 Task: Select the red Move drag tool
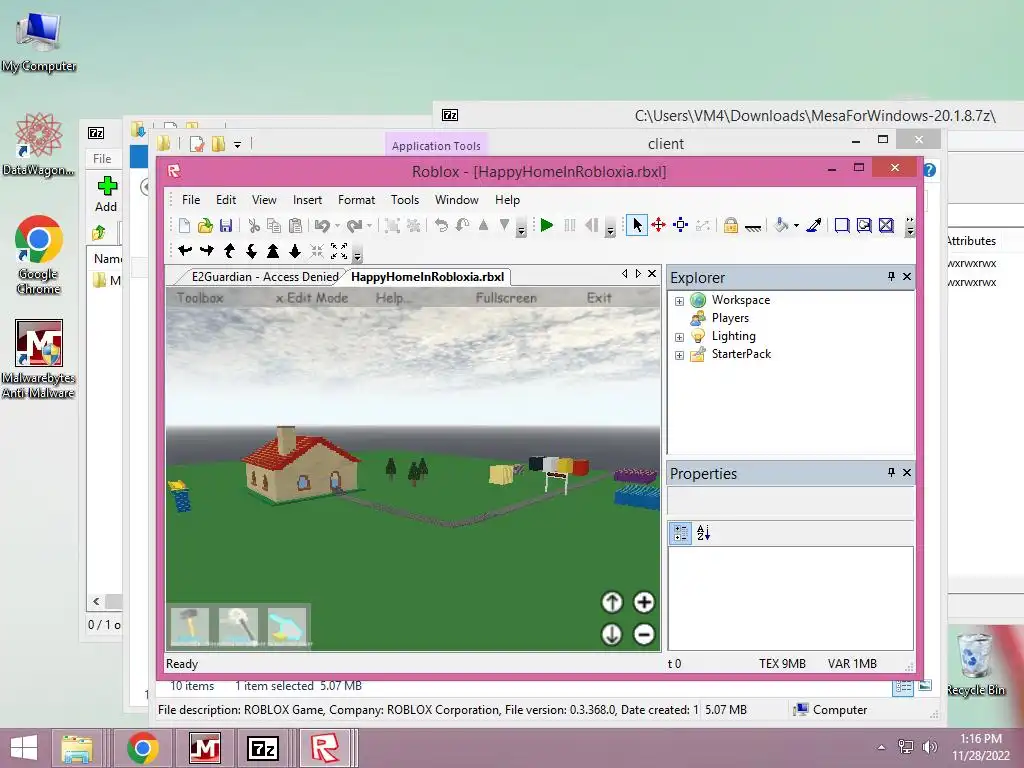coord(658,225)
